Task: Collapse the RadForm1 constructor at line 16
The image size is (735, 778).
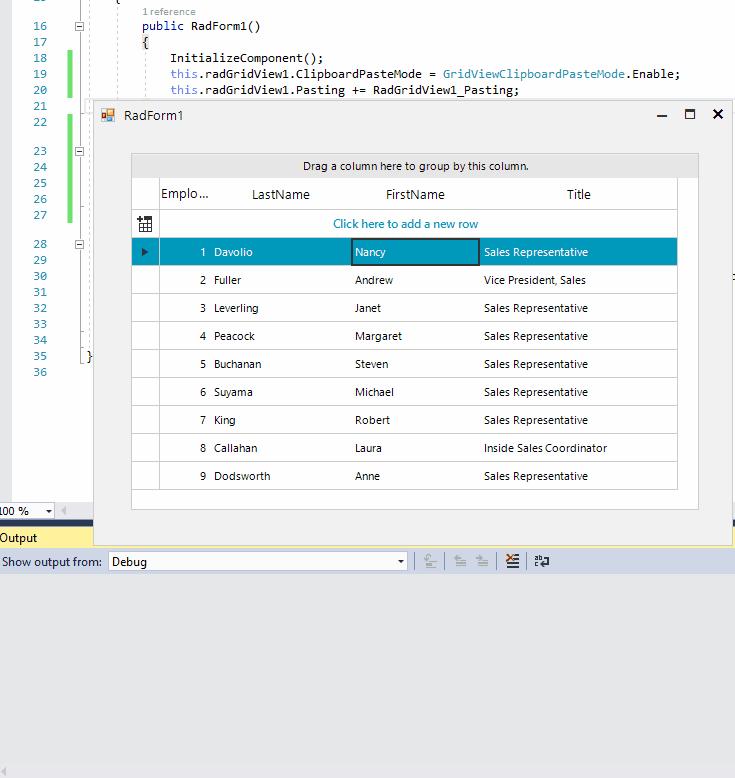Action: click(79, 26)
